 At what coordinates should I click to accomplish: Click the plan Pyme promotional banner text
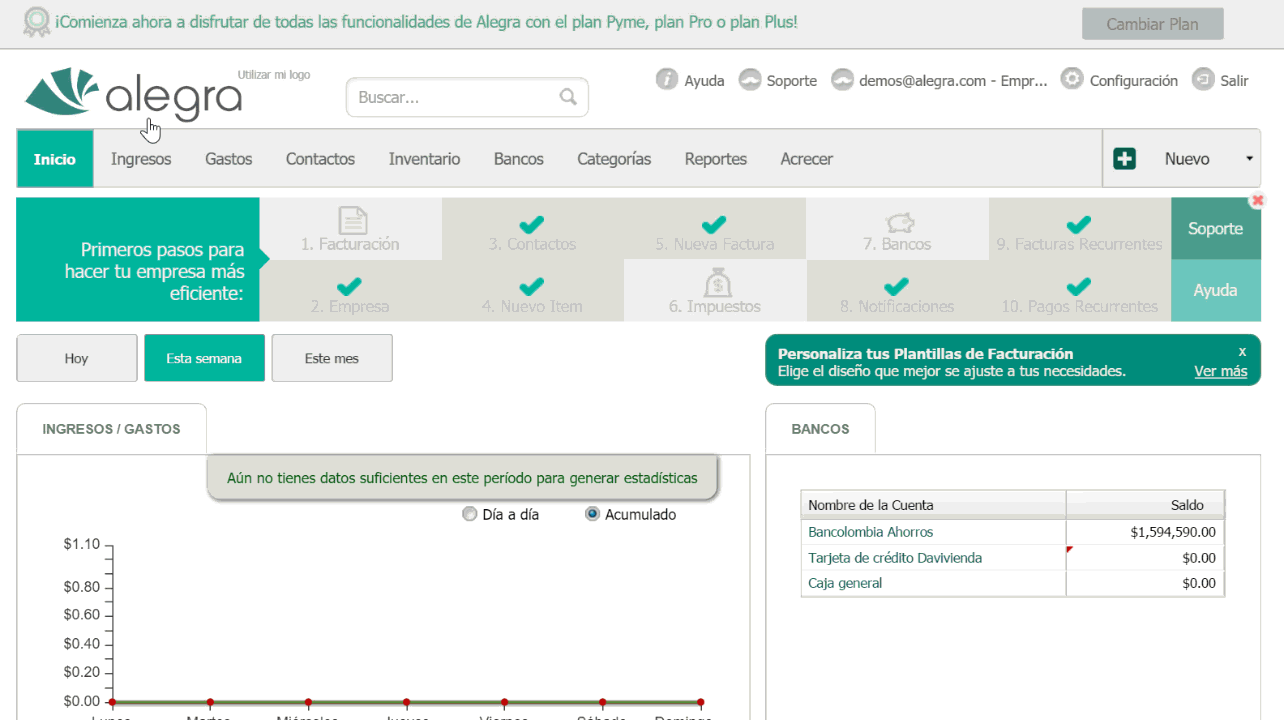click(427, 22)
